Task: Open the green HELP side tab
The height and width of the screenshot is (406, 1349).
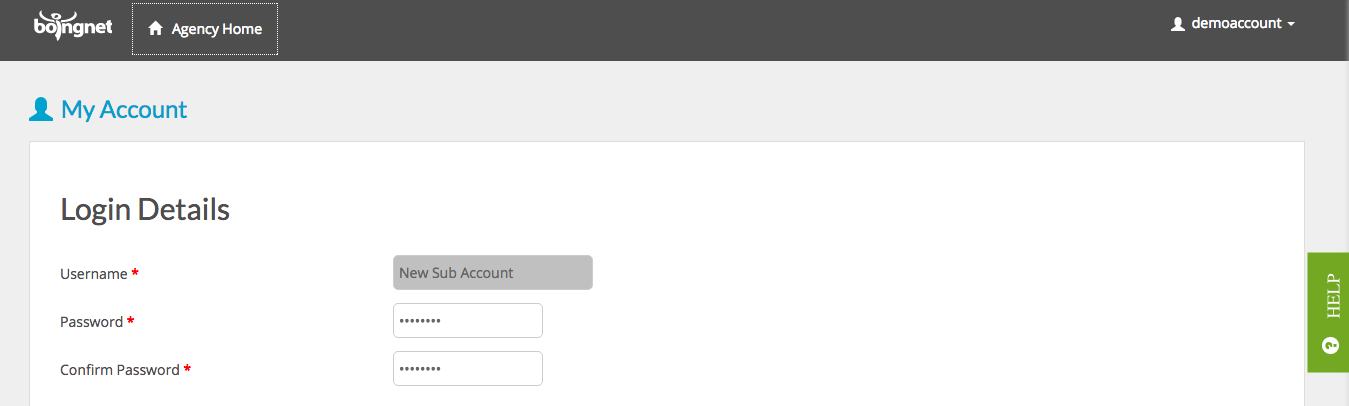Action: pyautogui.click(x=1328, y=312)
